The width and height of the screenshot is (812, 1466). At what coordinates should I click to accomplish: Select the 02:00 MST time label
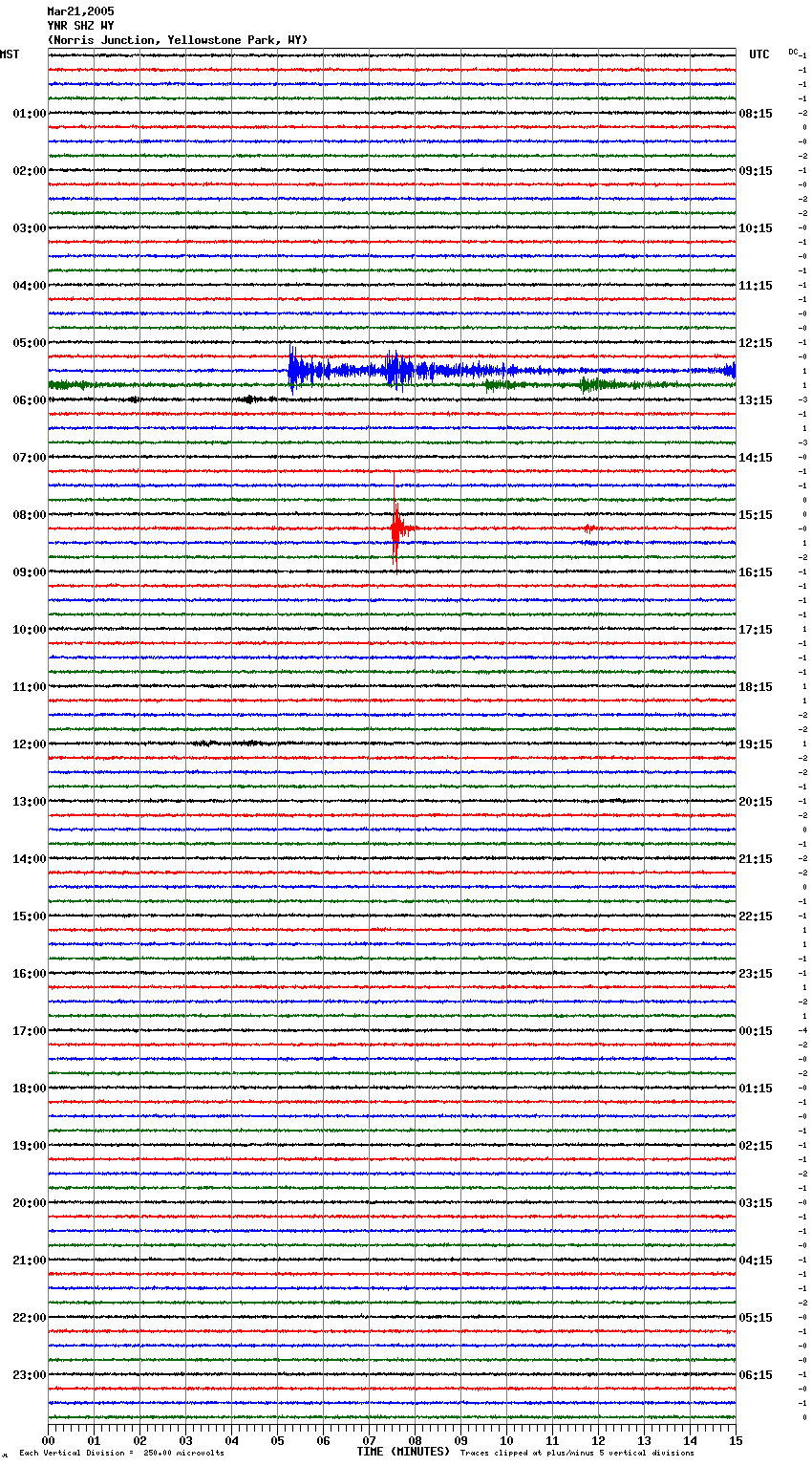[30, 171]
